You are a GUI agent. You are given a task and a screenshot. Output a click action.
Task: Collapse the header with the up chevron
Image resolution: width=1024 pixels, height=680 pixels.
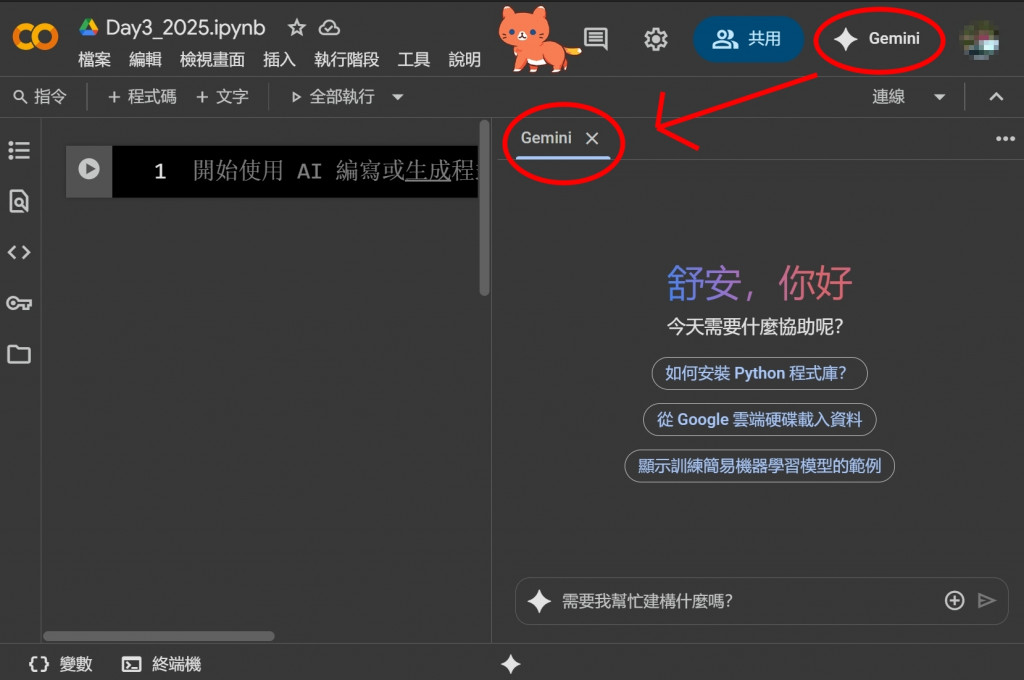click(996, 97)
